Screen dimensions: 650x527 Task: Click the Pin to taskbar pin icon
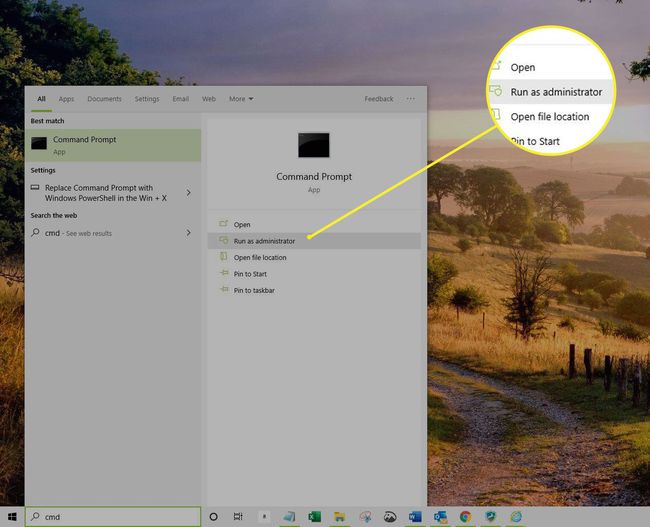coord(224,289)
